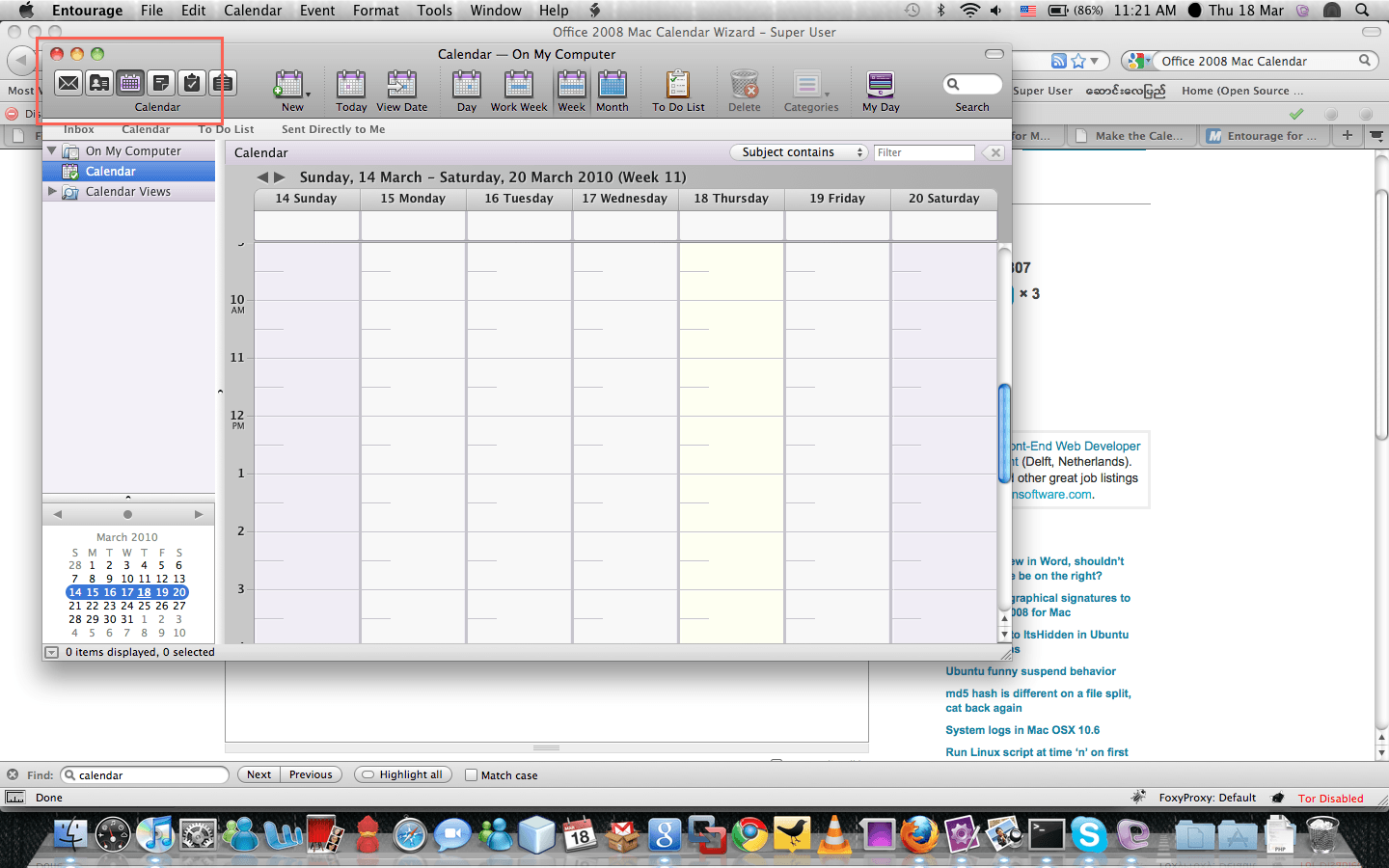Select the Calendar view switcher icon

point(130,83)
